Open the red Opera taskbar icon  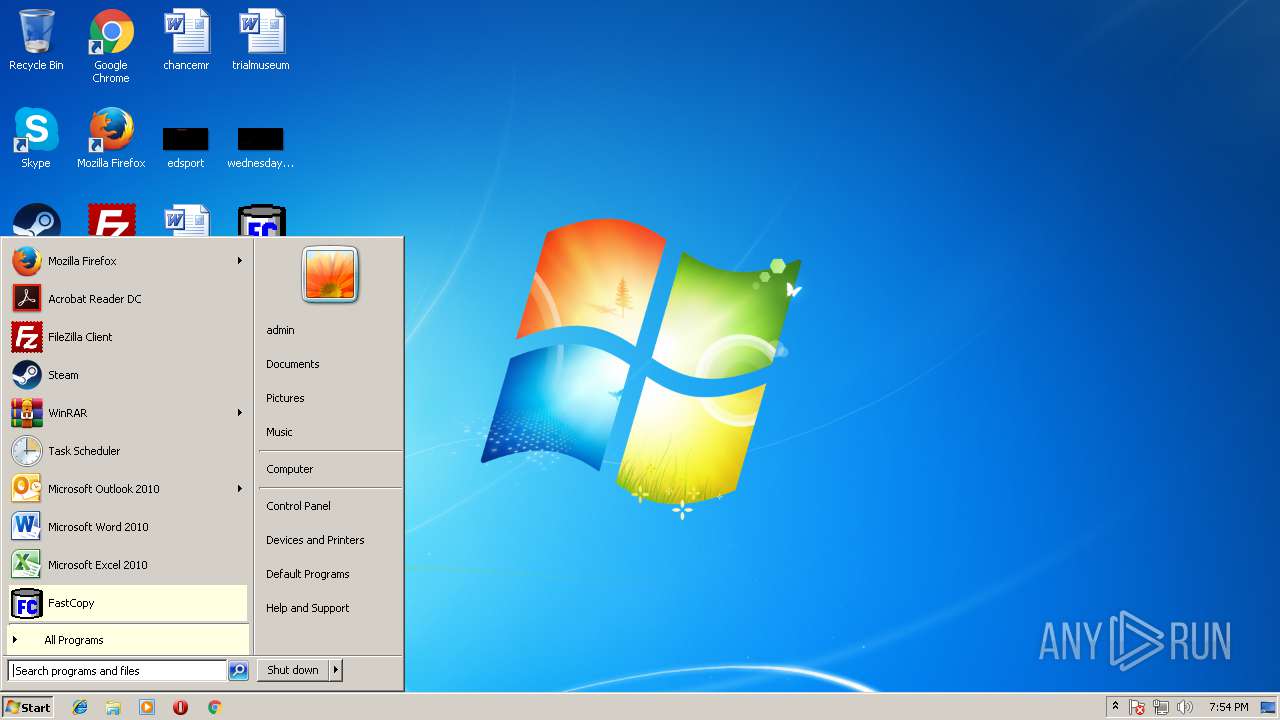[x=180, y=707]
